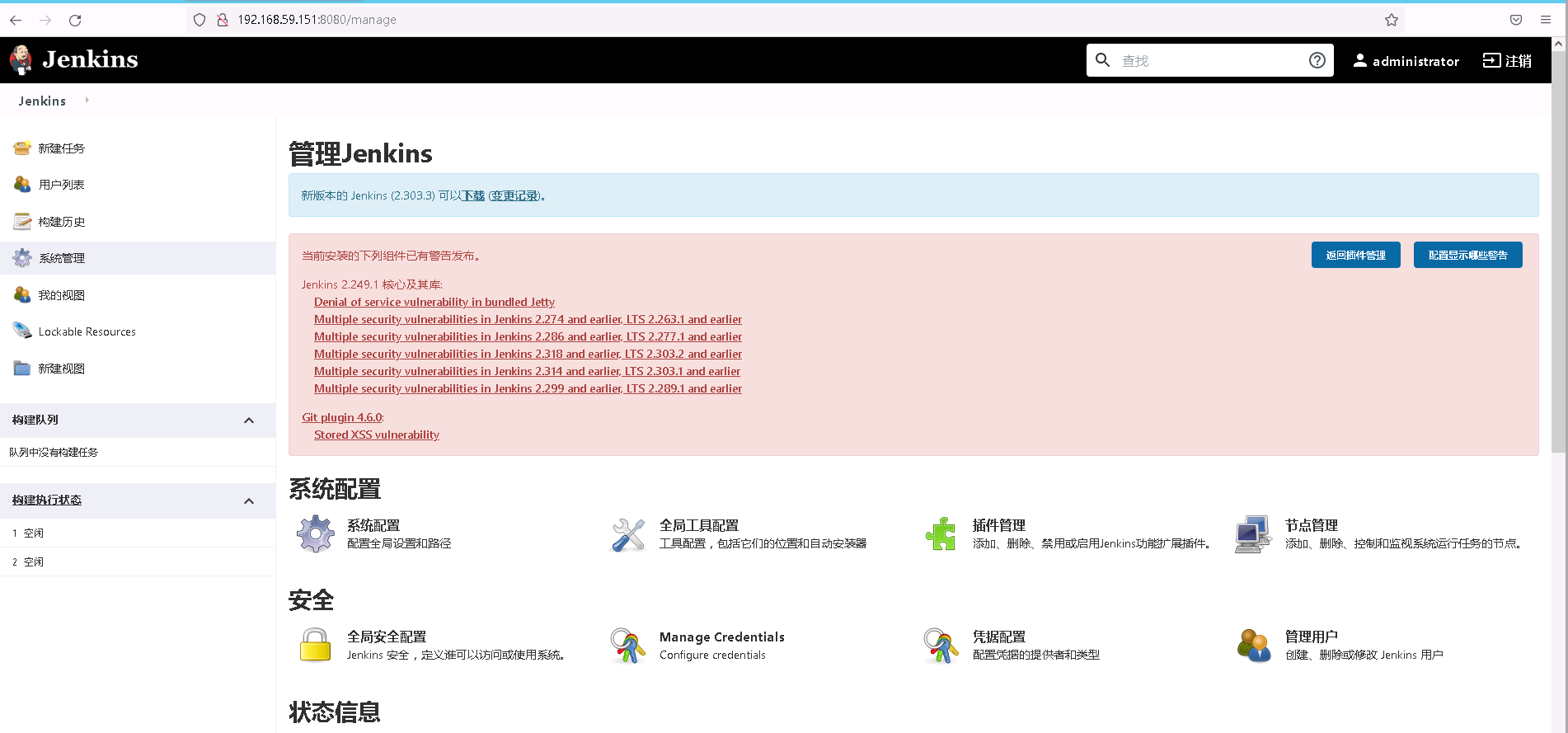Click the 新建任务 icon in sidebar
Viewport: 1568px width, 733px height.
coord(22,148)
